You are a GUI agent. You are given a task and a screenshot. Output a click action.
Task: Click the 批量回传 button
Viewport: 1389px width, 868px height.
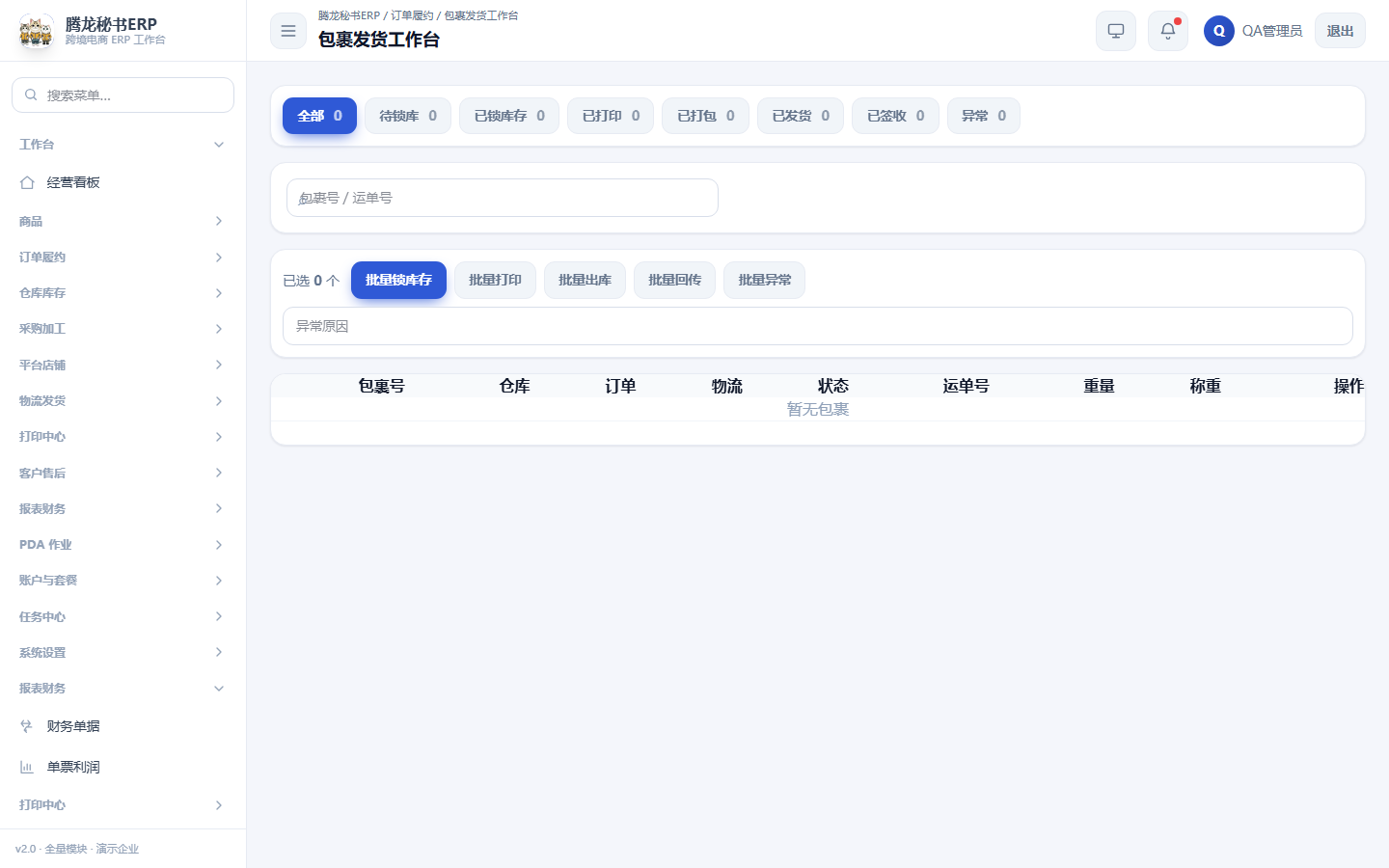674,280
